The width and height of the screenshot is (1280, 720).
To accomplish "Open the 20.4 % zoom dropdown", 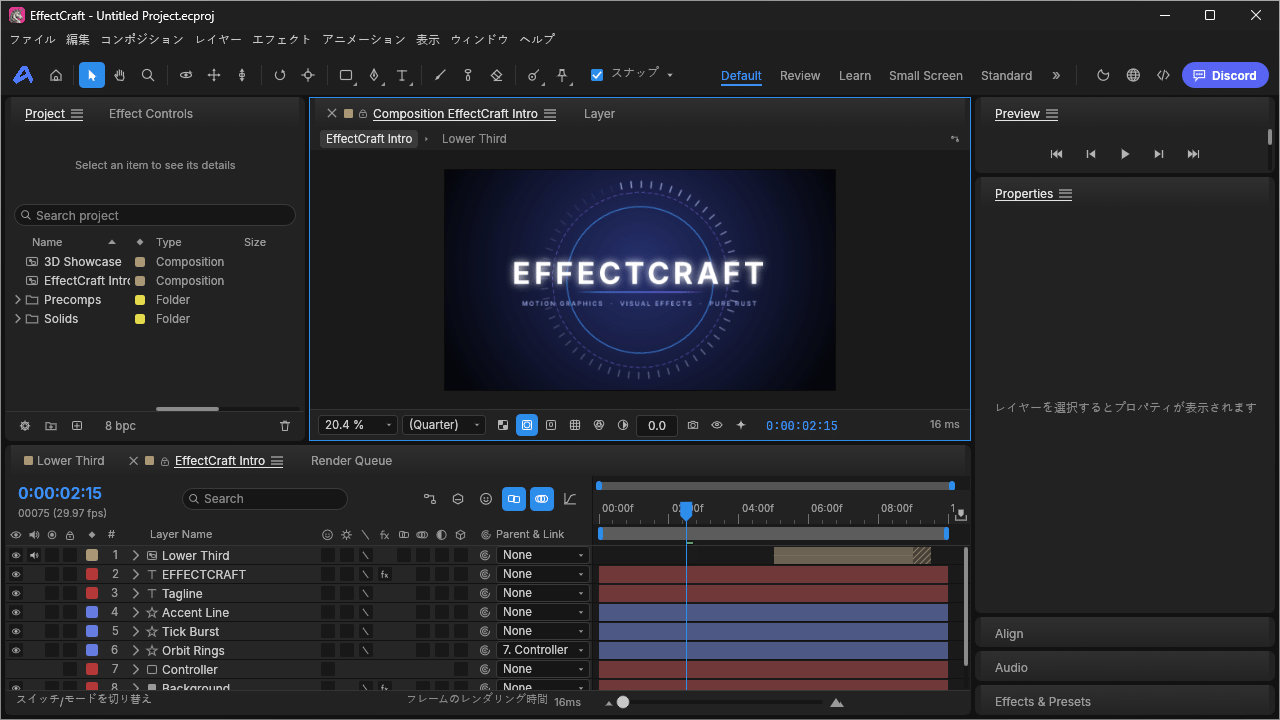I will (357, 425).
